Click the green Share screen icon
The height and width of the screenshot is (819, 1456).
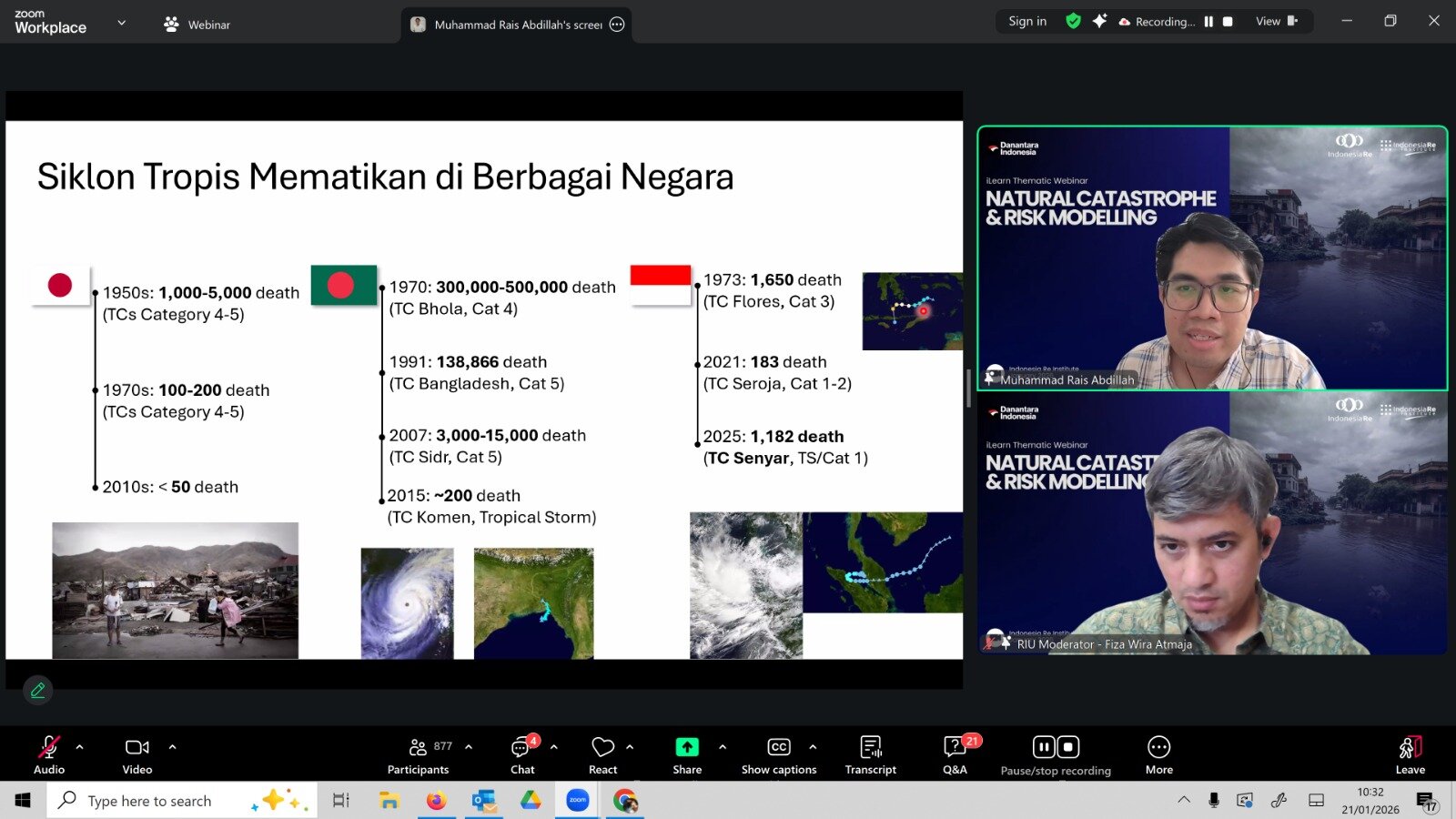pos(686,746)
